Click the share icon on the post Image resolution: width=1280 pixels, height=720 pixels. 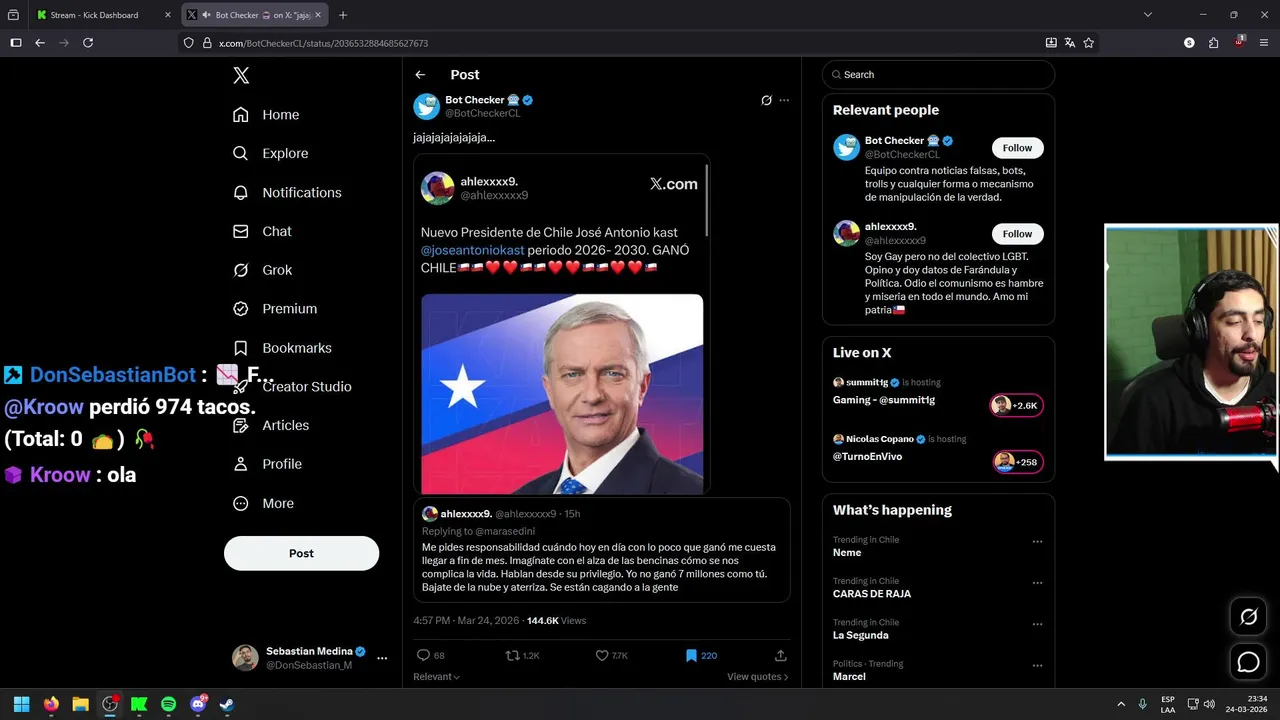click(x=780, y=656)
